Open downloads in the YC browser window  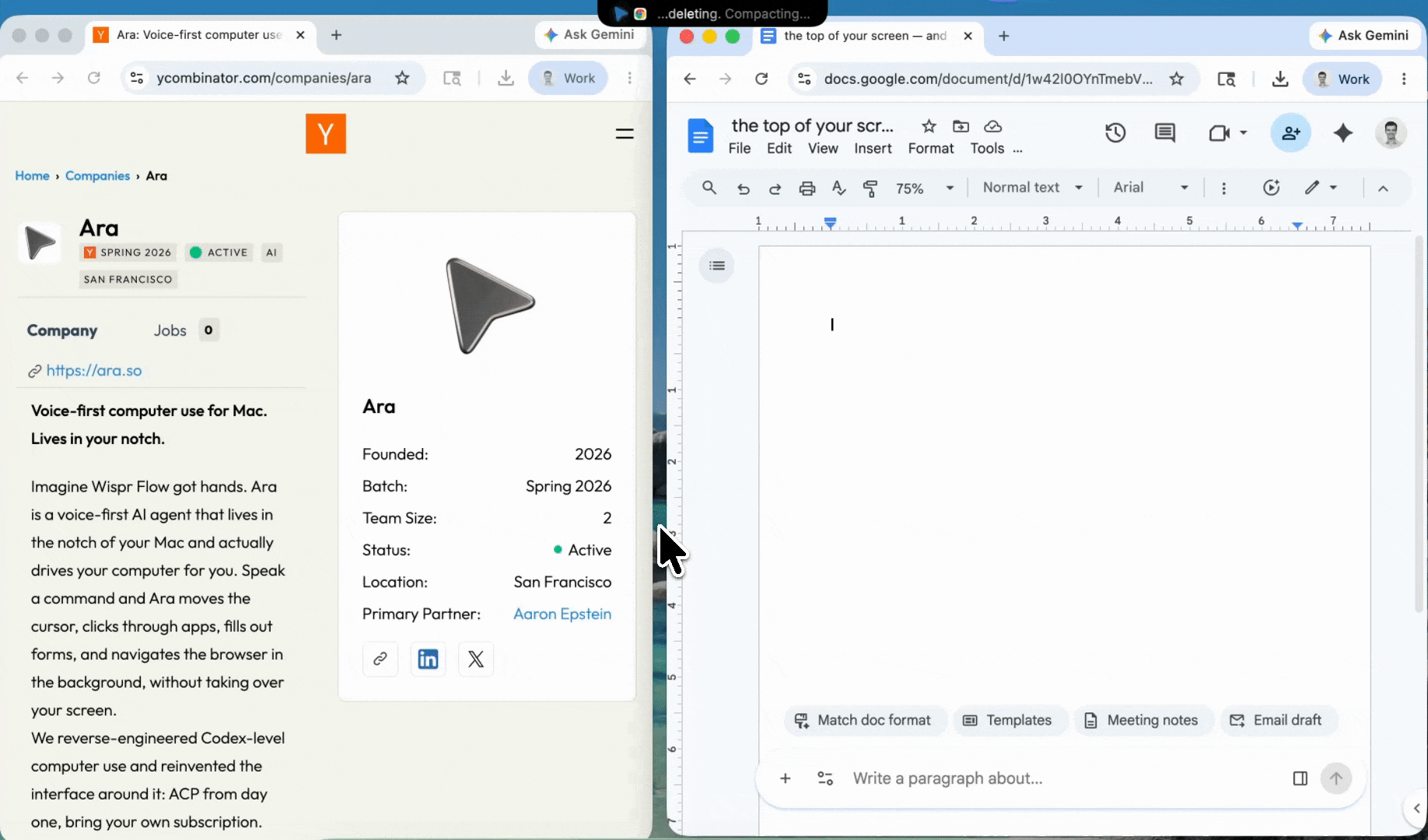coord(506,78)
